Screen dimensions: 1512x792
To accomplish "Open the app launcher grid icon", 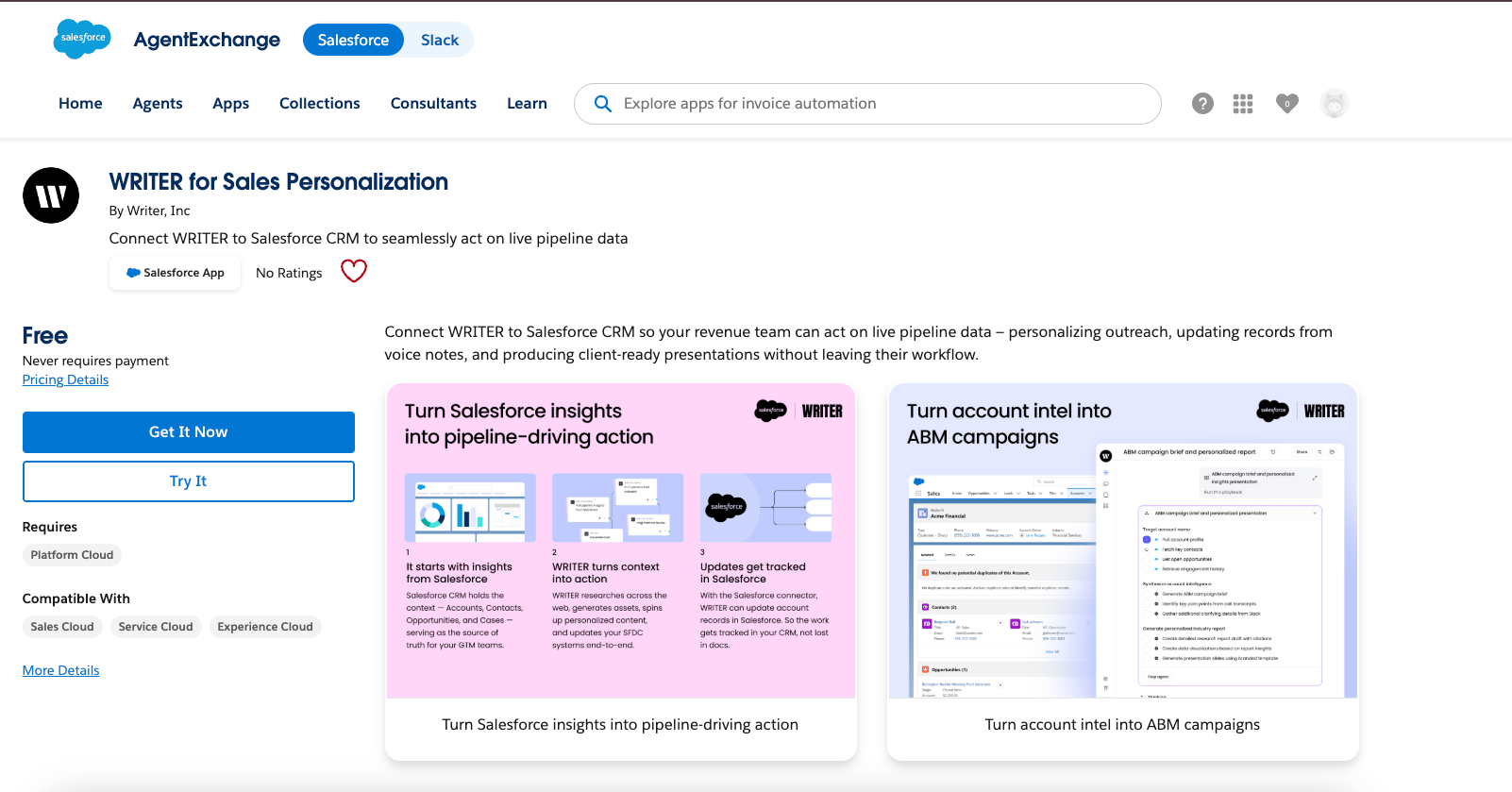I will (x=1243, y=104).
